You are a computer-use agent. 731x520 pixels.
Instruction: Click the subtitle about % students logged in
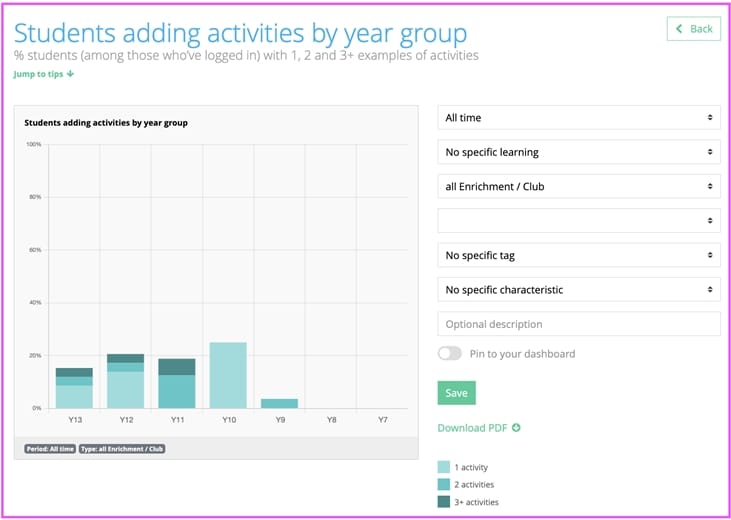click(246, 55)
